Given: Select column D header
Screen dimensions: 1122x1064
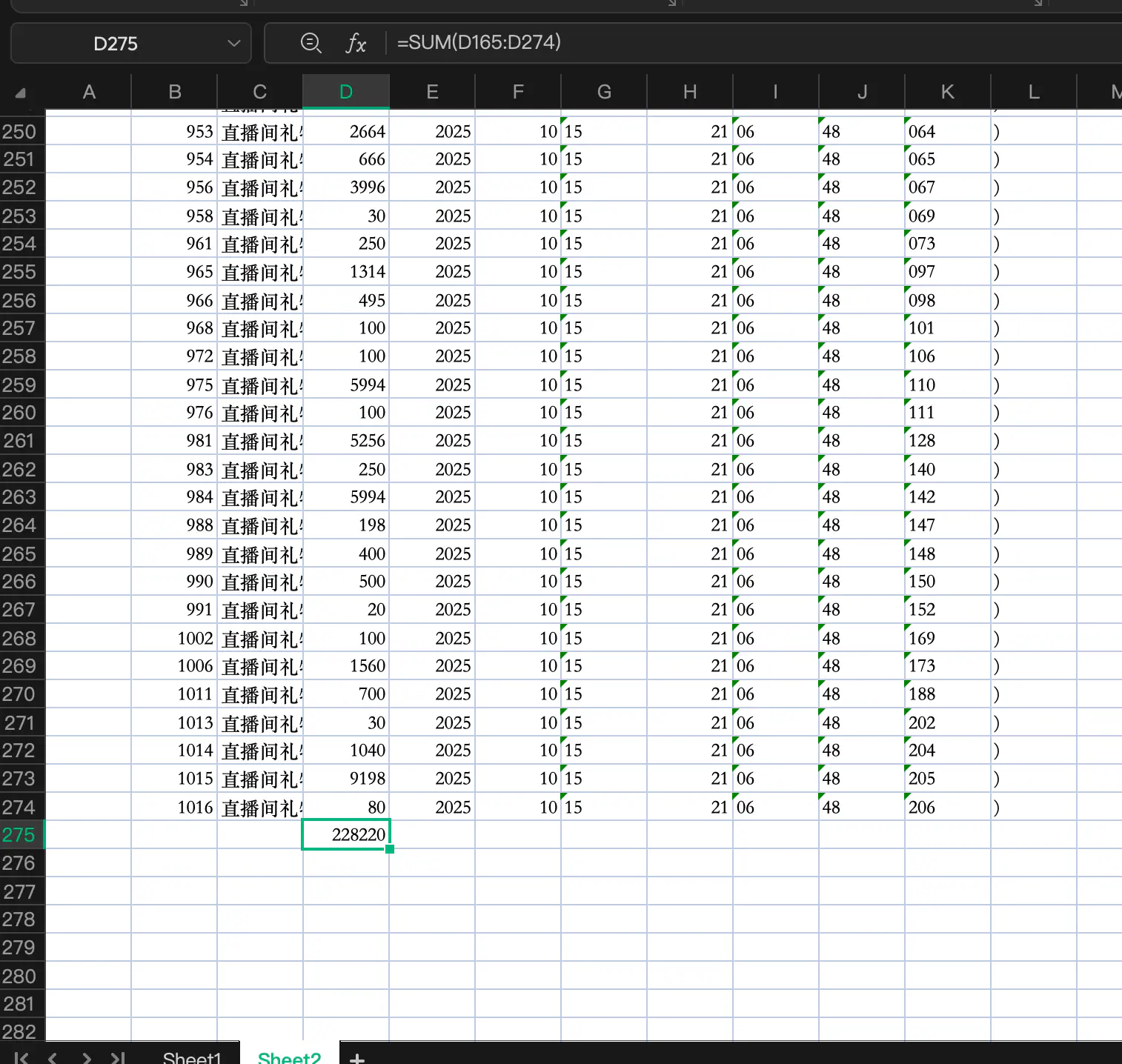Looking at the screenshot, I should coord(346,92).
